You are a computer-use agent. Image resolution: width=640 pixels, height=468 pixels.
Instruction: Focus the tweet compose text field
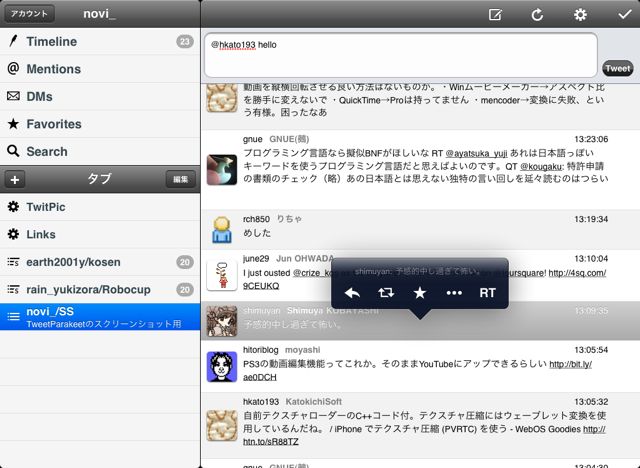(401, 55)
